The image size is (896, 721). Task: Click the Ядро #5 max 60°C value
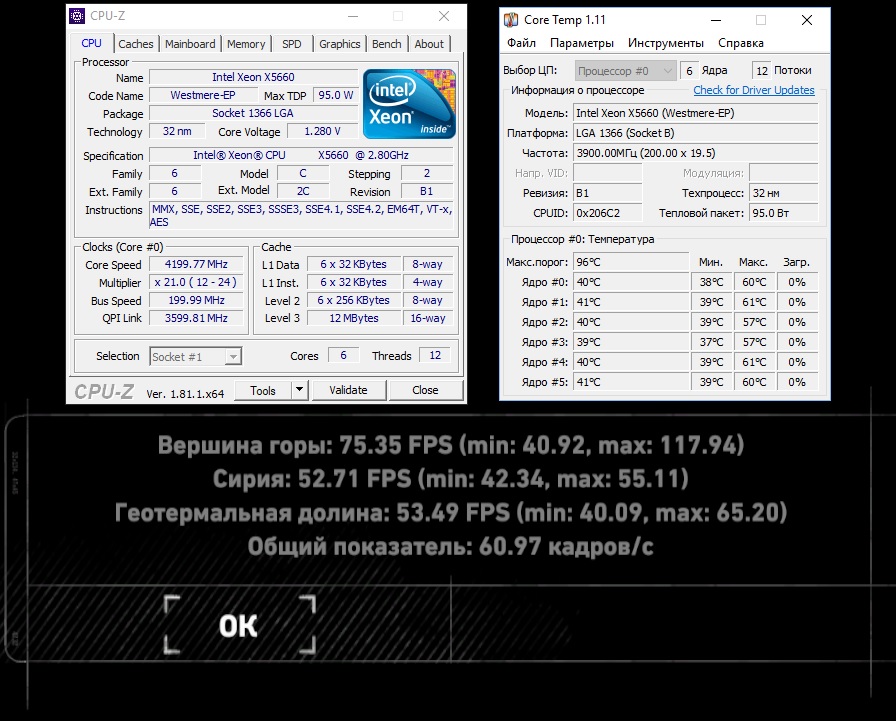(754, 382)
